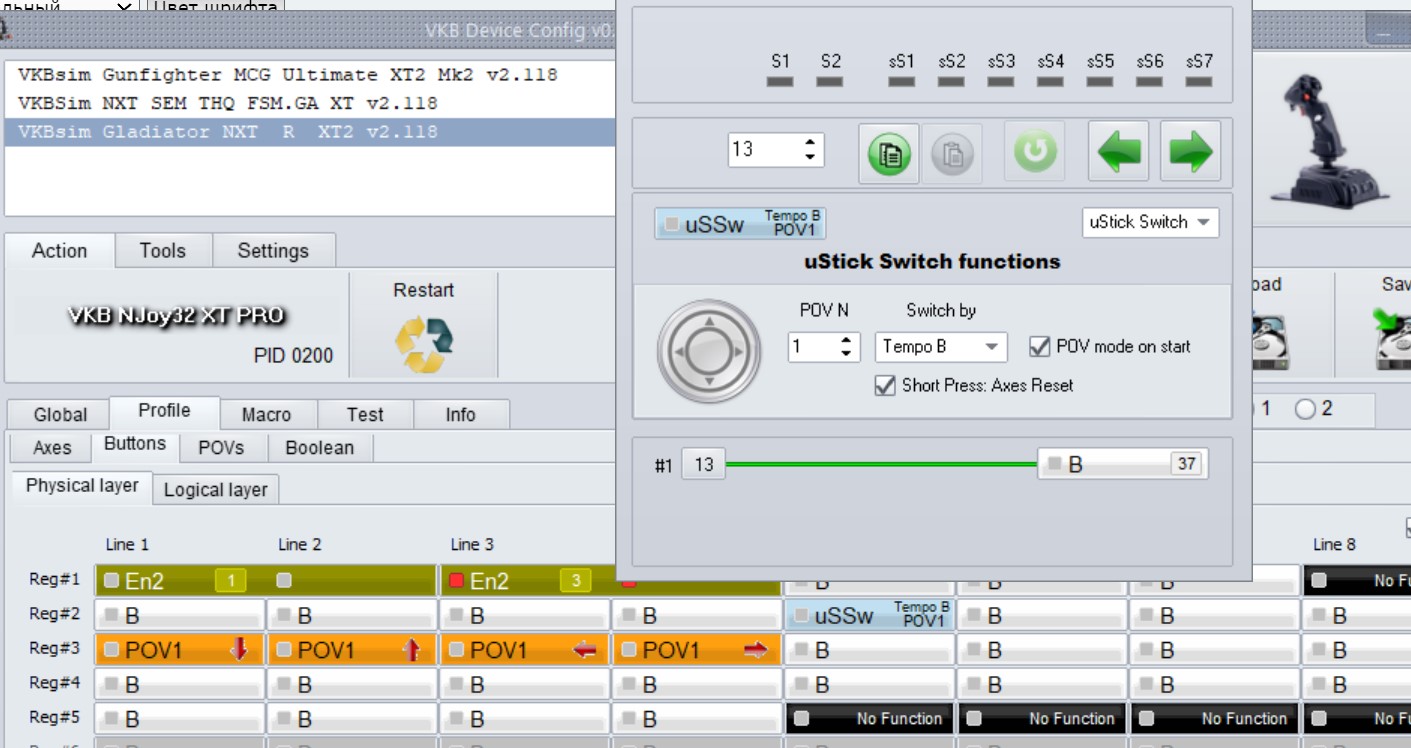The height and width of the screenshot is (748, 1411).
Task: Select the B cell at Reg#4 Line 3
Action: click(x=525, y=685)
